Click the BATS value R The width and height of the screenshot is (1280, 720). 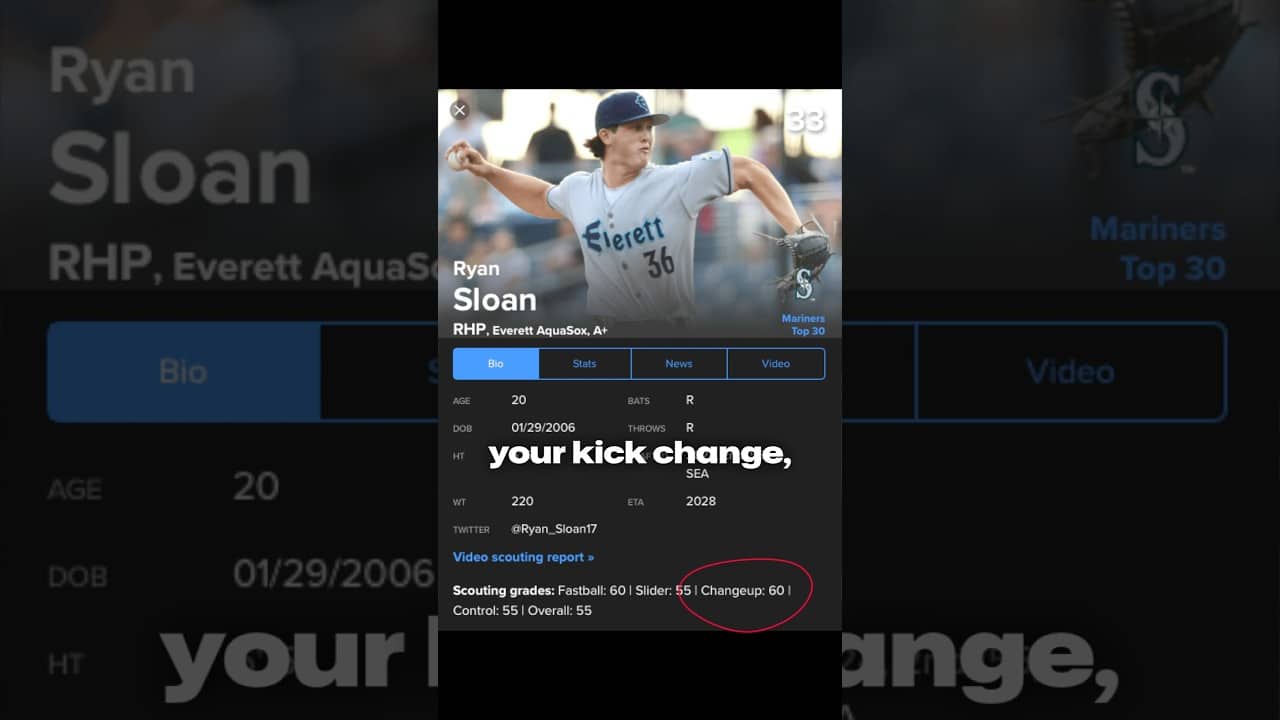[x=690, y=400]
